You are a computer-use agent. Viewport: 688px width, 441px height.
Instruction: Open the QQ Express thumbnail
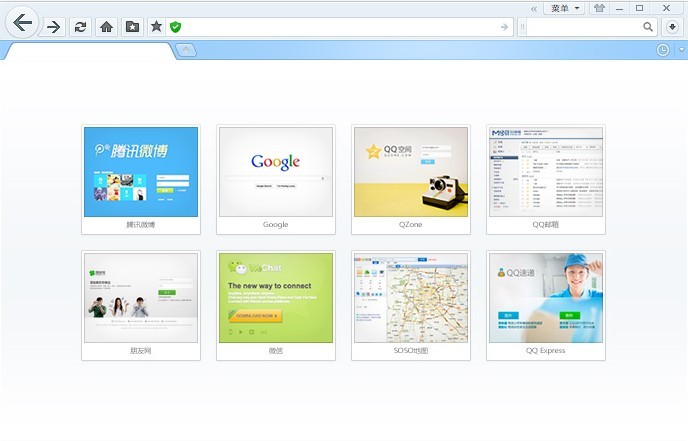[546, 298]
